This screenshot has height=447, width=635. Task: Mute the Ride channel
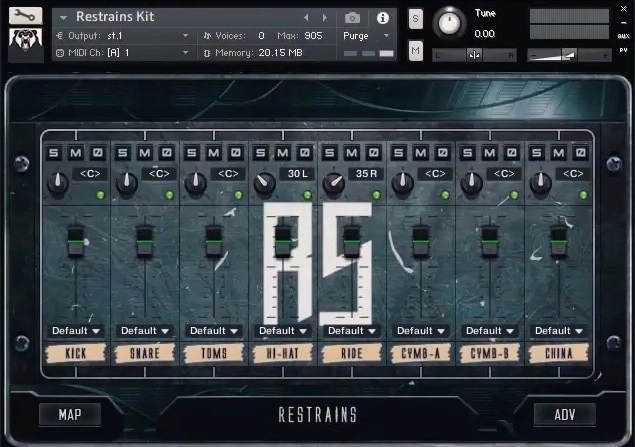tap(352, 153)
